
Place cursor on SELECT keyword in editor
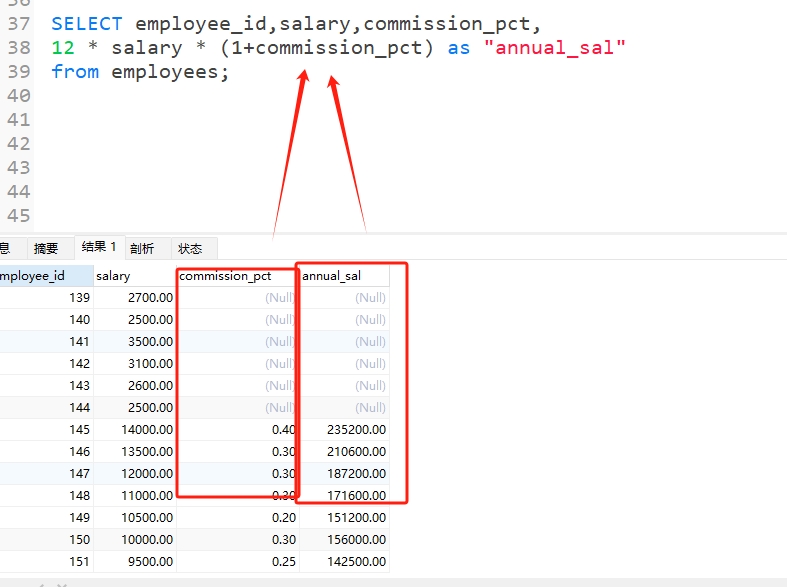pos(87,23)
